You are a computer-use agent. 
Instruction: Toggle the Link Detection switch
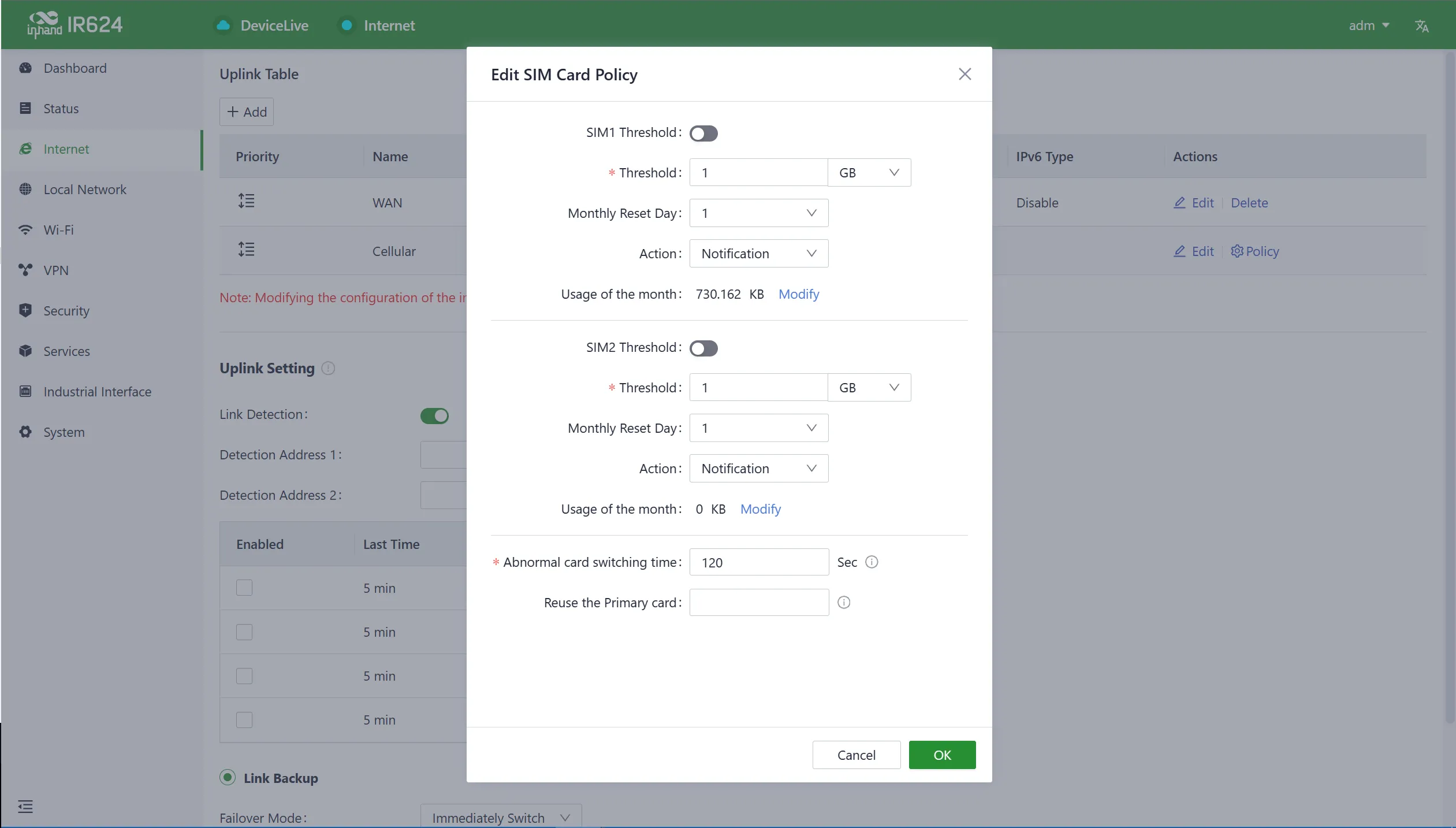click(434, 416)
